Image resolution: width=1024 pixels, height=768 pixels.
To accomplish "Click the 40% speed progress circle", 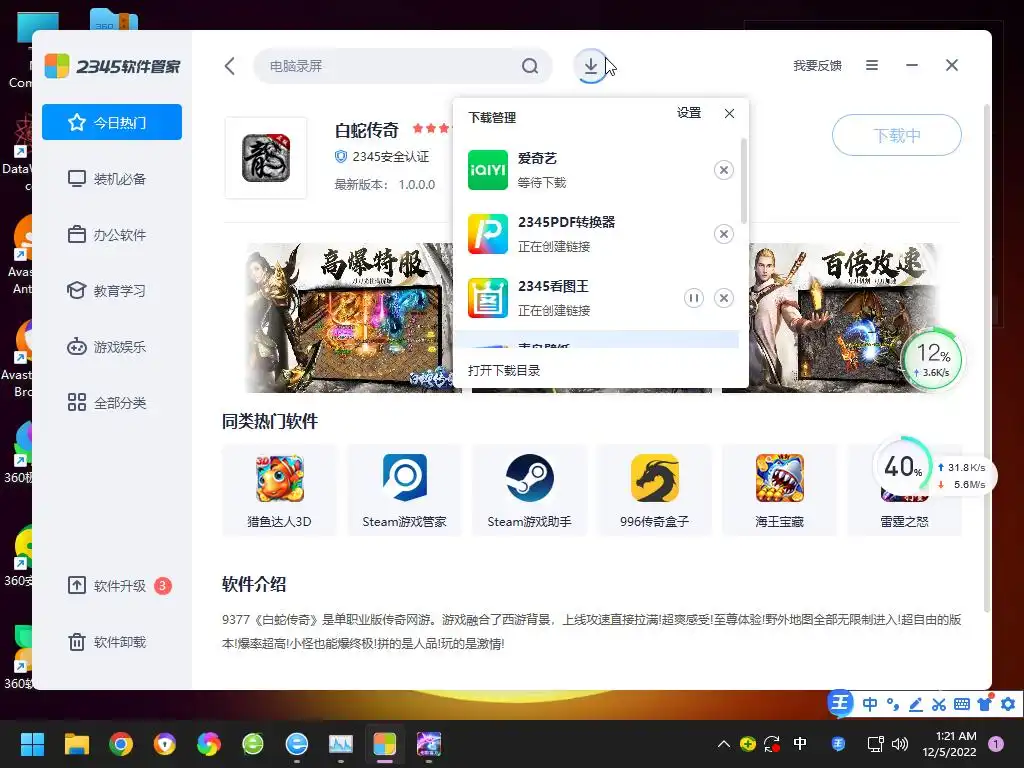I will pos(903,466).
